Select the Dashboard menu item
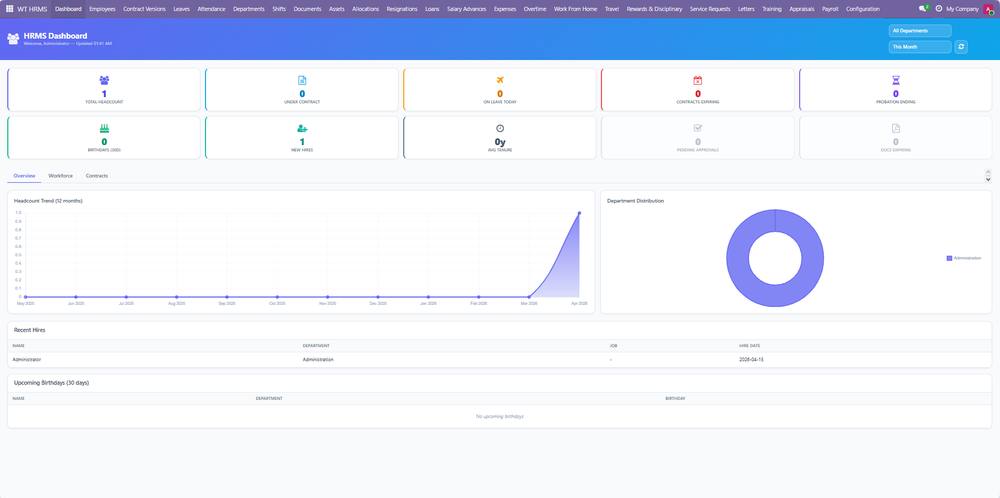 [x=68, y=9]
